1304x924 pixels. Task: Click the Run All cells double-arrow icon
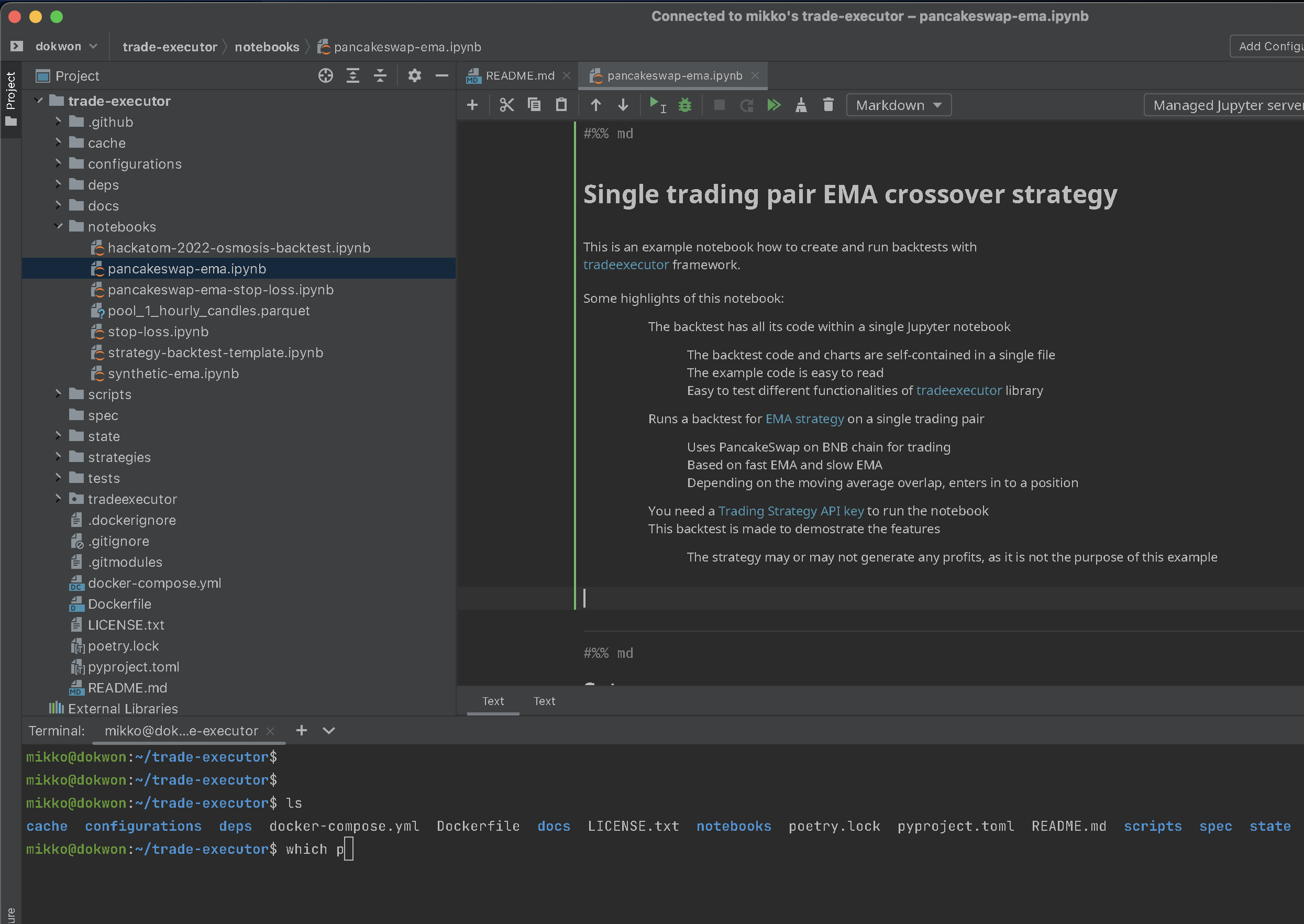pos(773,105)
